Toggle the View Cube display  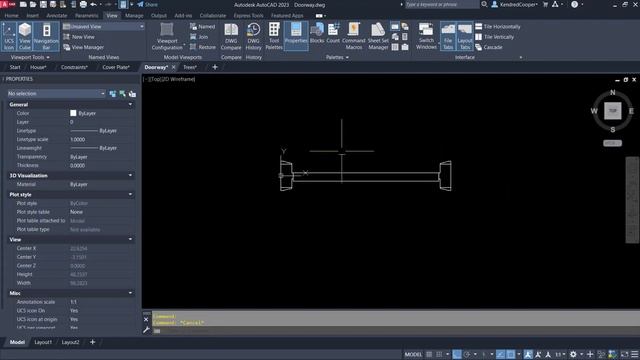pyautogui.click(x=25, y=36)
